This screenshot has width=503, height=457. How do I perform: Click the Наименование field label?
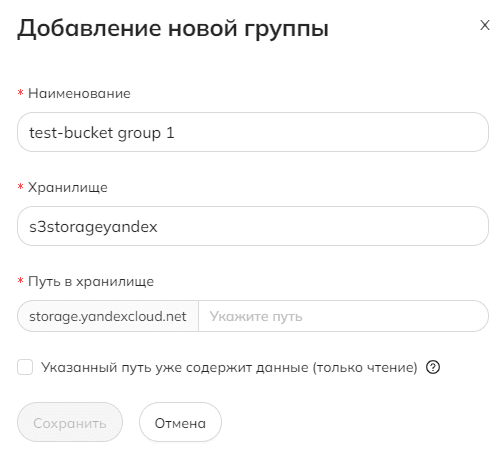(79, 93)
